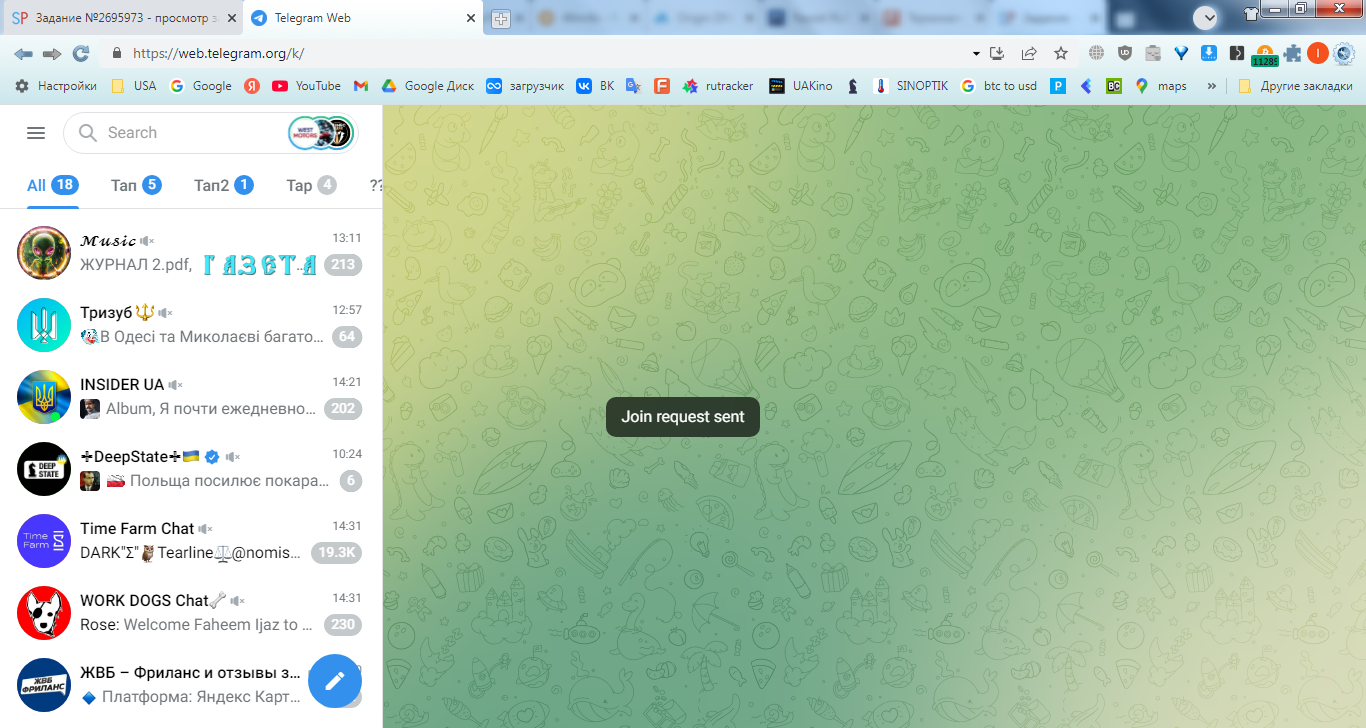Switch to the Тар folder tab
Viewport: 1366px width, 728px height.
pyautogui.click(x=311, y=185)
